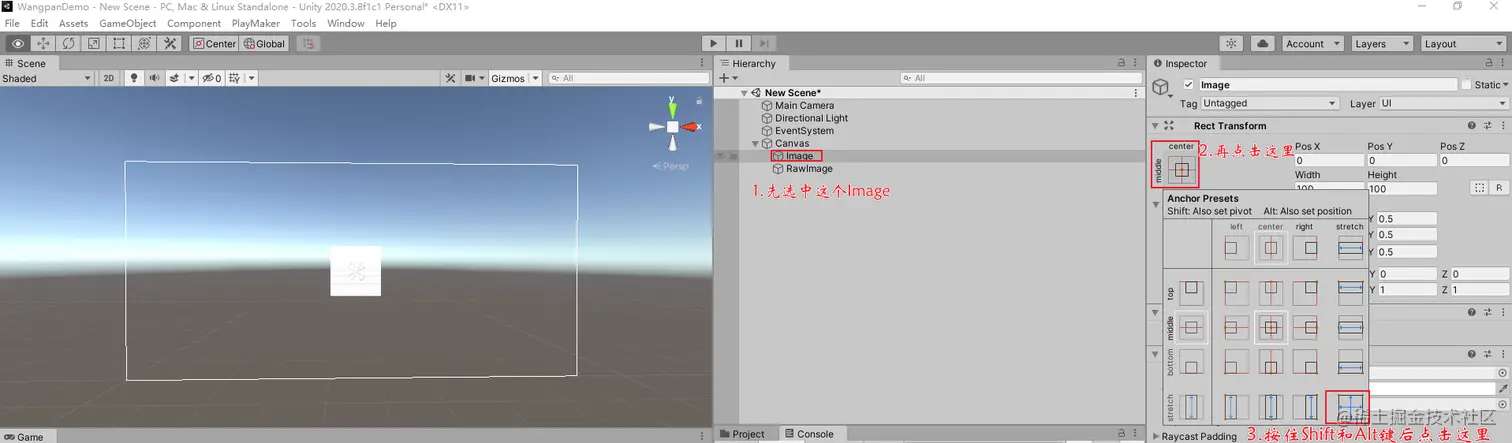The height and width of the screenshot is (443, 1512).
Task: Open the Tag Untagged dropdown
Action: click(x=1269, y=103)
